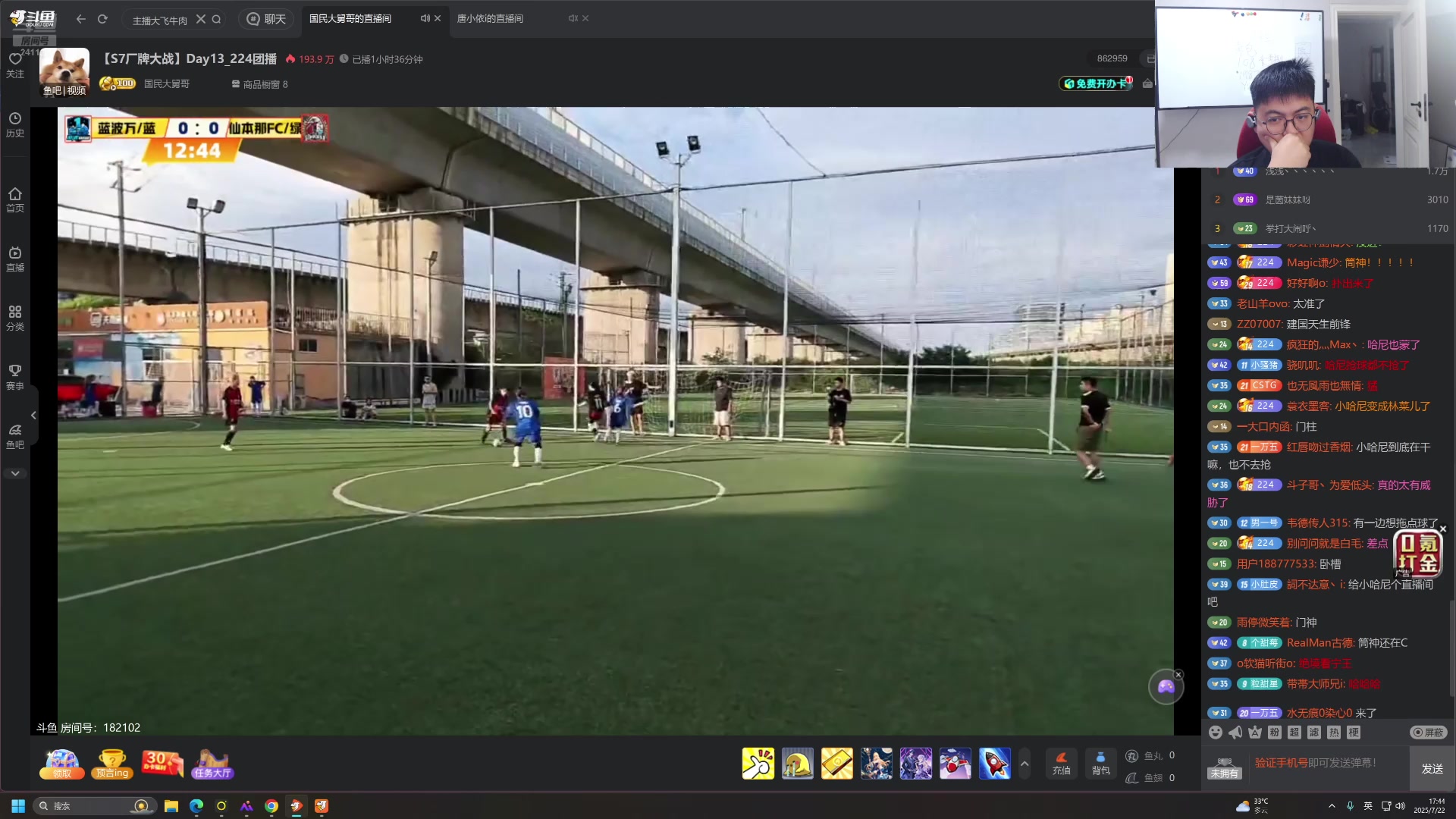Open 赛事 events in sidebar

[15, 378]
